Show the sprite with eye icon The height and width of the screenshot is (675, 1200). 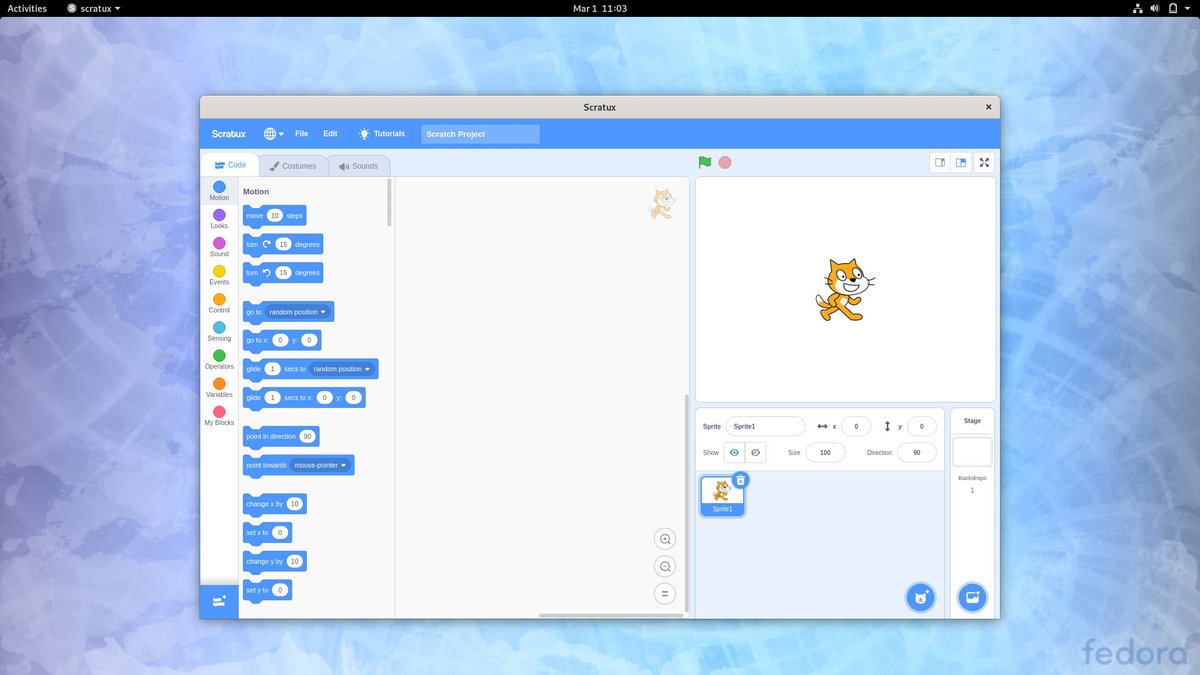click(734, 453)
